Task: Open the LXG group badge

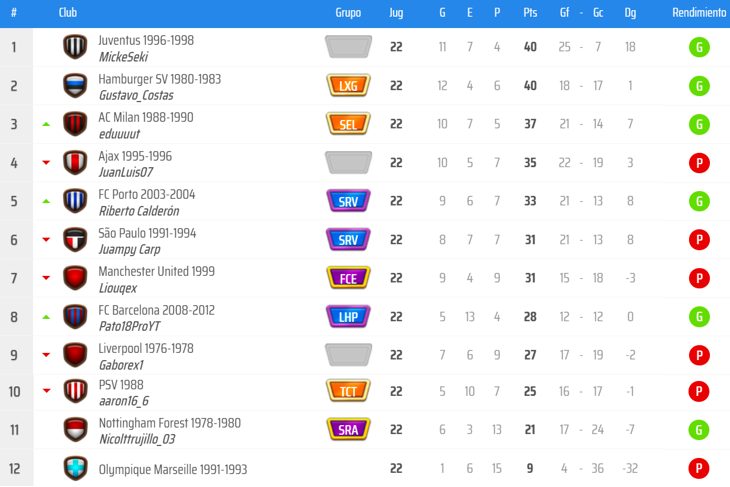Action: (x=348, y=86)
